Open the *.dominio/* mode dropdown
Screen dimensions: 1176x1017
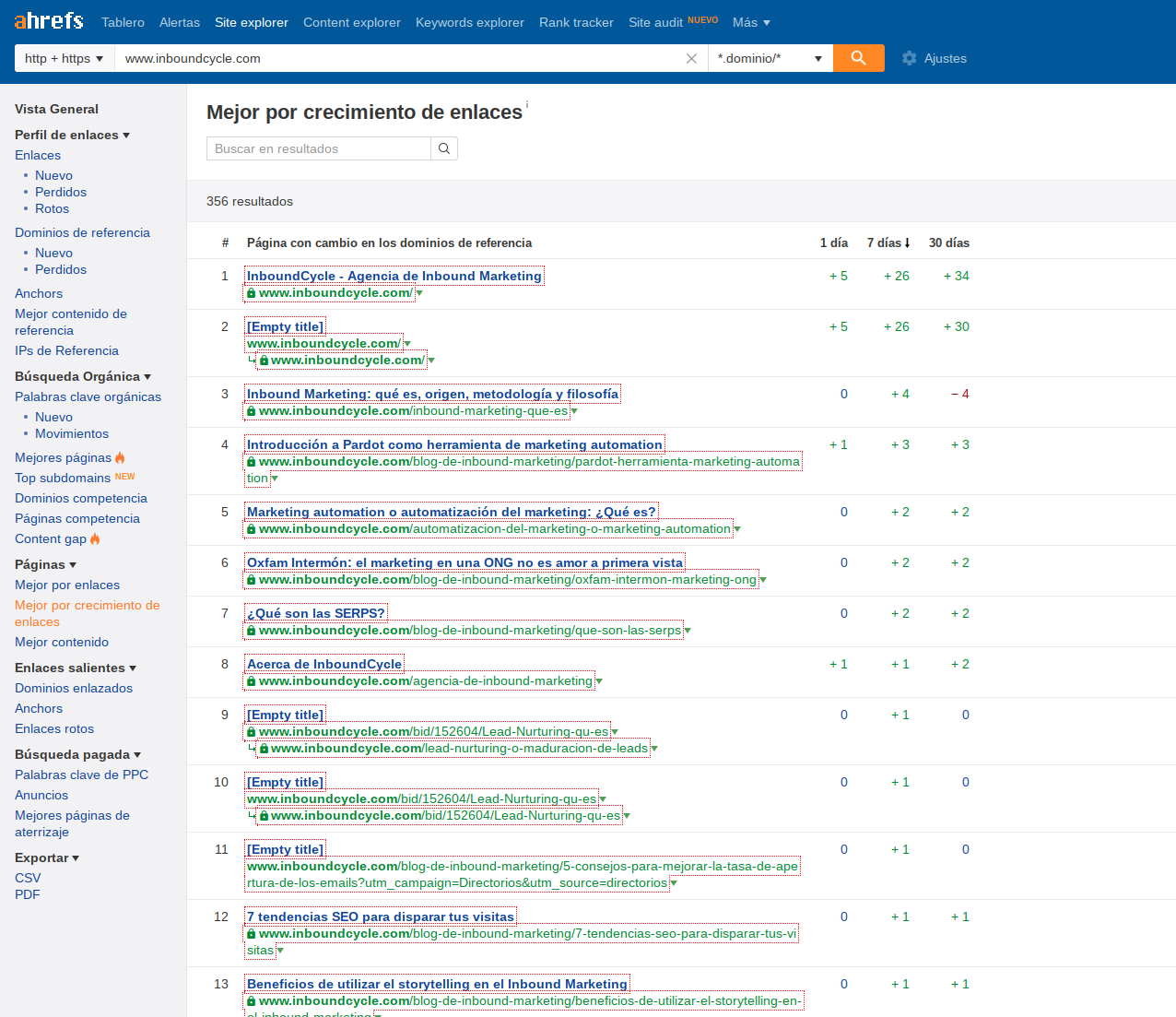coord(770,58)
